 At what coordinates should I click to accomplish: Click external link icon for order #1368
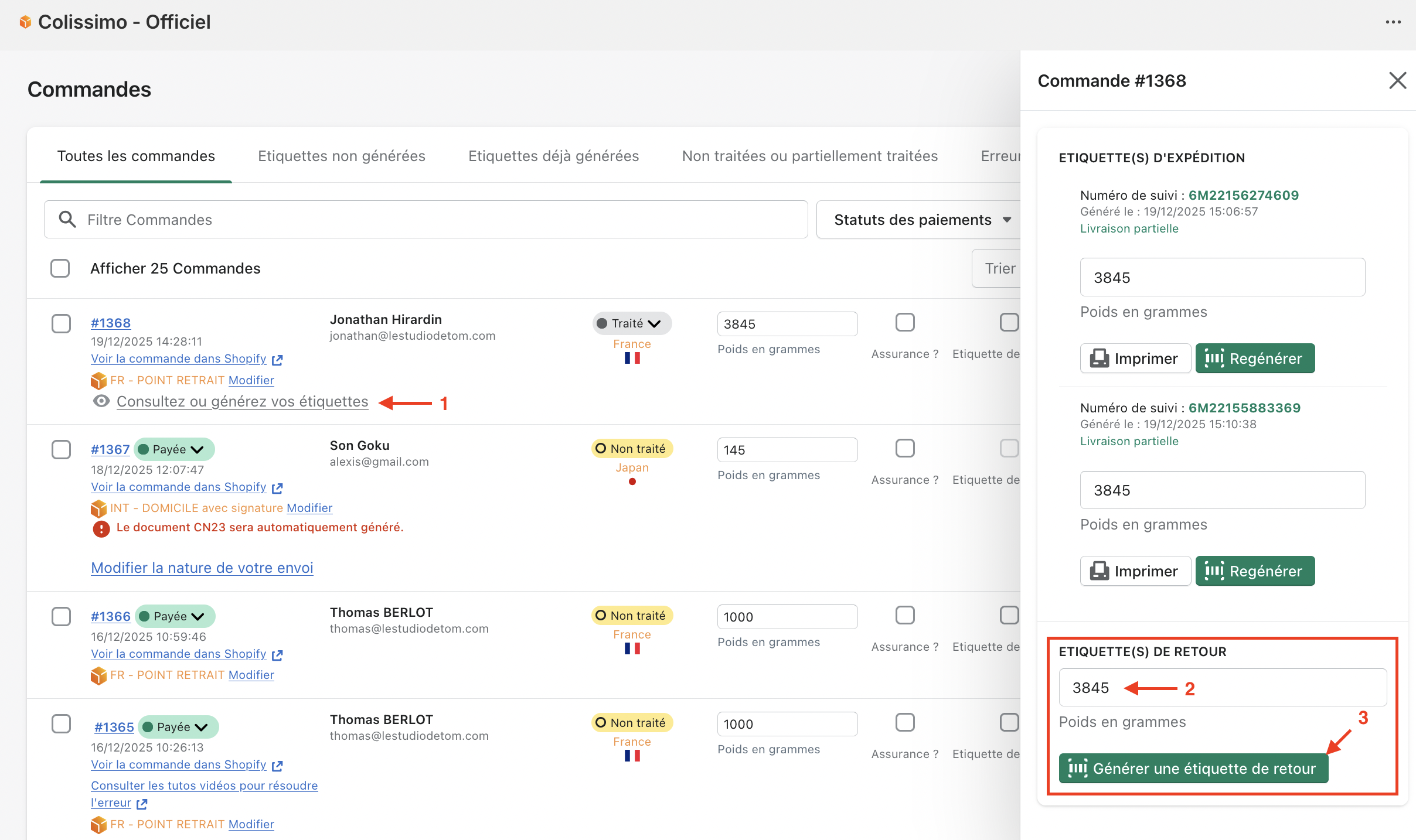pyautogui.click(x=277, y=360)
